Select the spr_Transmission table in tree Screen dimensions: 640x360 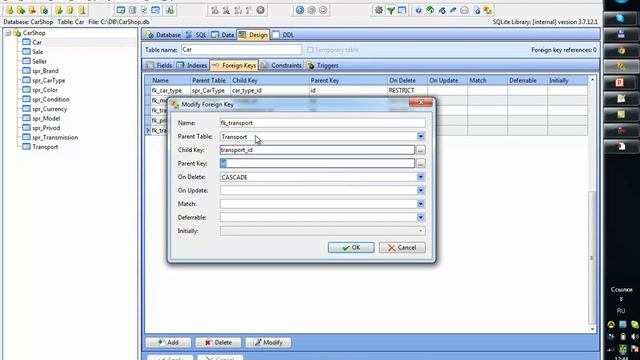pyautogui.click(x=55, y=138)
